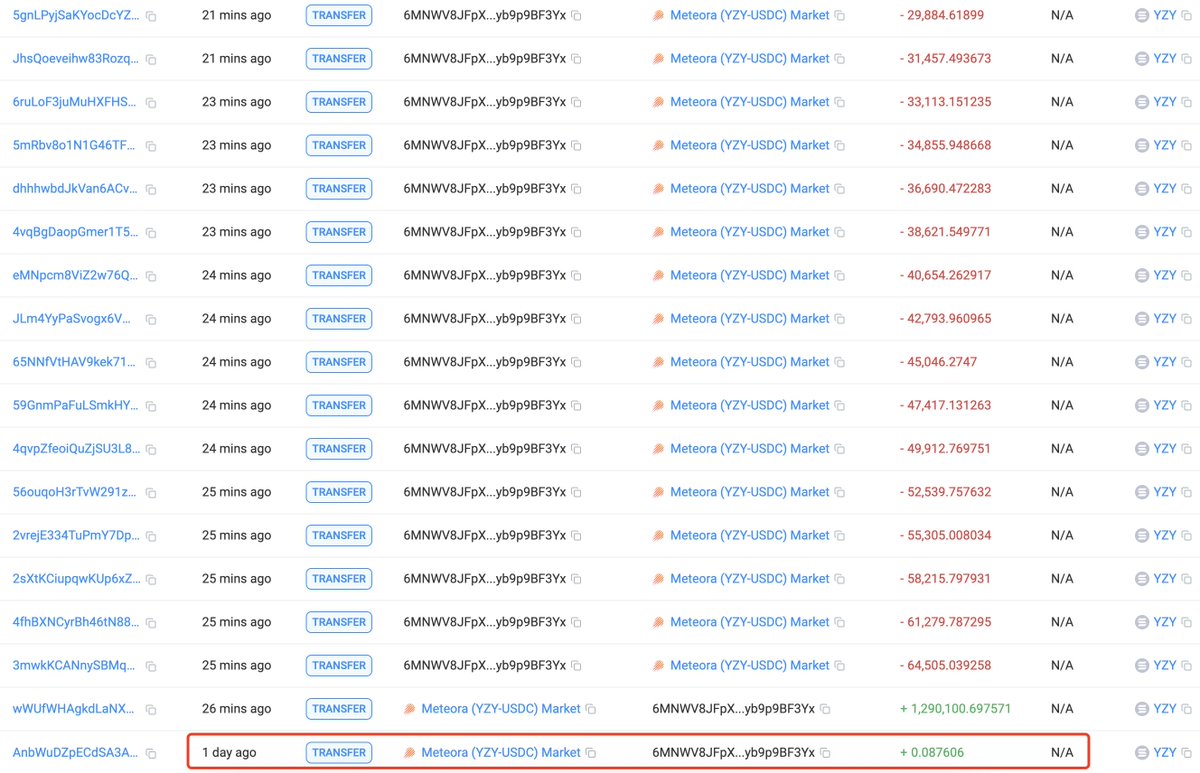This screenshot has height=773, width=1200.
Task: Copy Meteora sender address in +1,290,100.697571 row
Action: pos(591,709)
